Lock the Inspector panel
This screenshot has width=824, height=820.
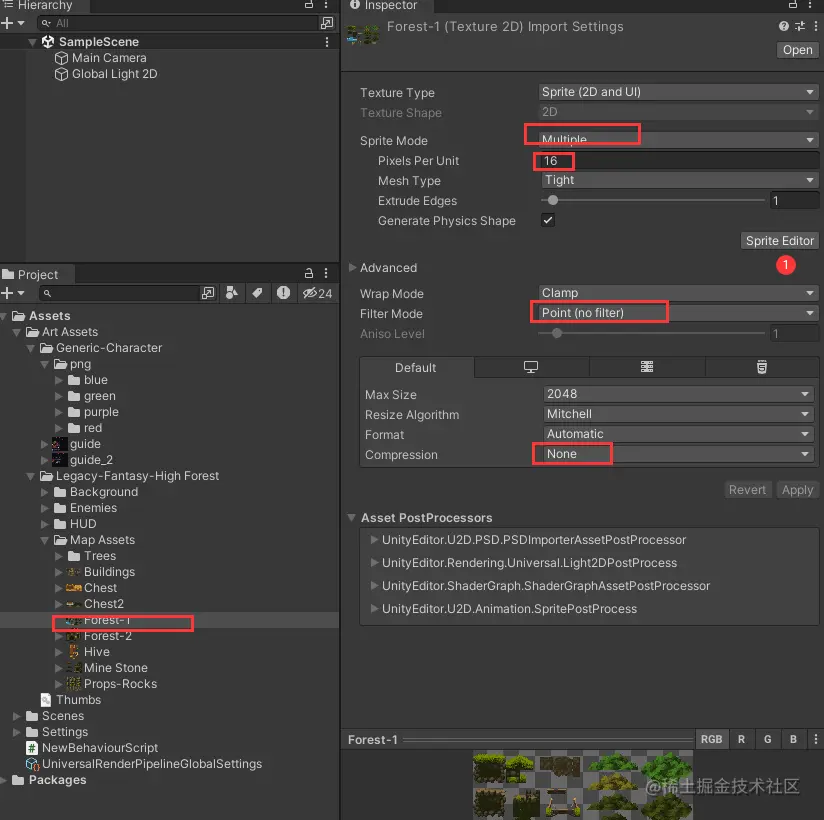coord(793,5)
